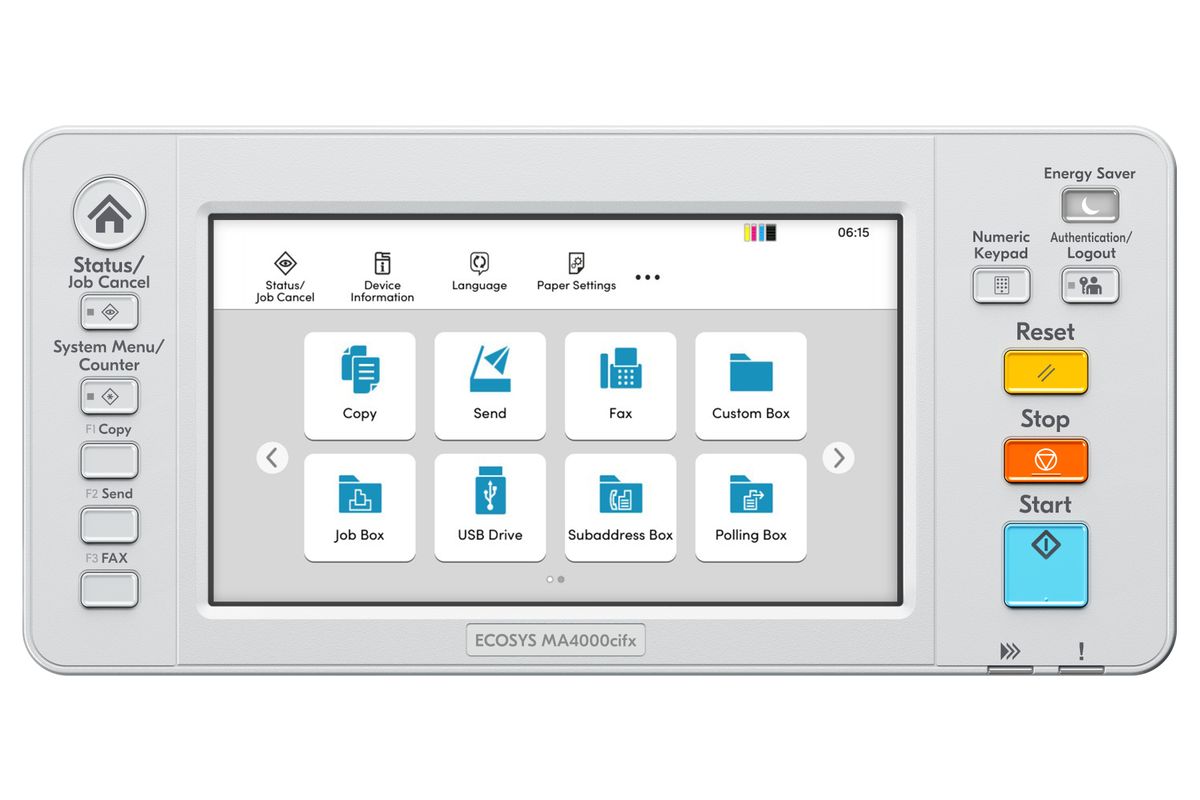
Task: Select the F1 Copy function key
Action: [x=109, y=461]
